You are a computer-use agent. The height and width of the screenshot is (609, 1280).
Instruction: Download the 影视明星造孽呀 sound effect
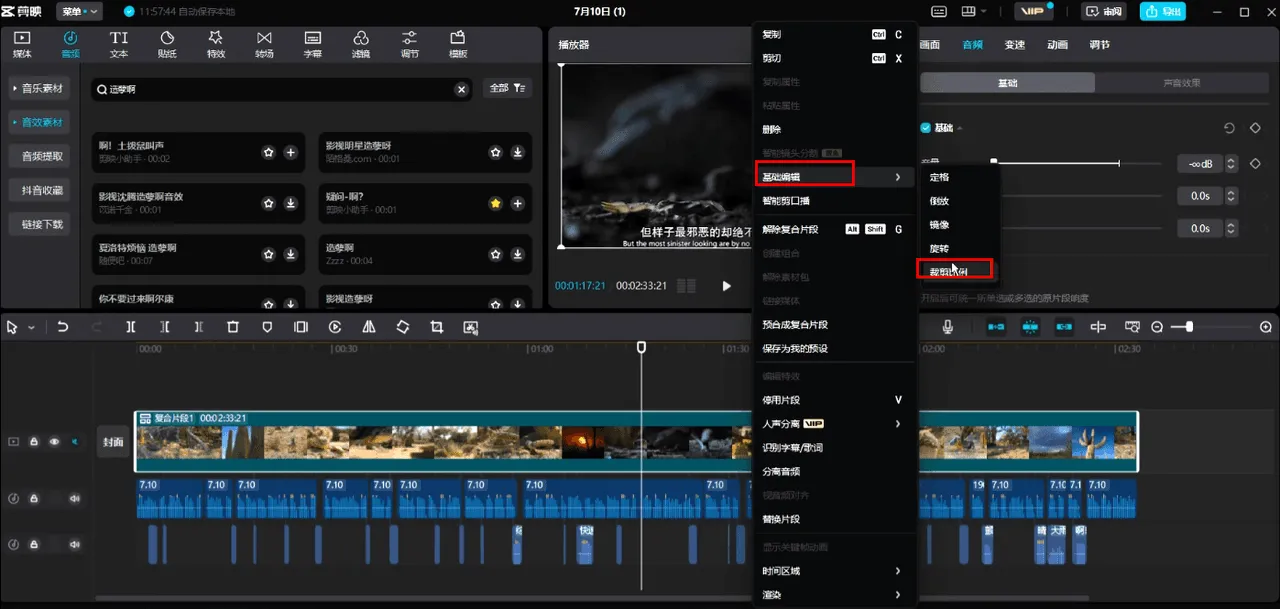(x=517, y=152)
